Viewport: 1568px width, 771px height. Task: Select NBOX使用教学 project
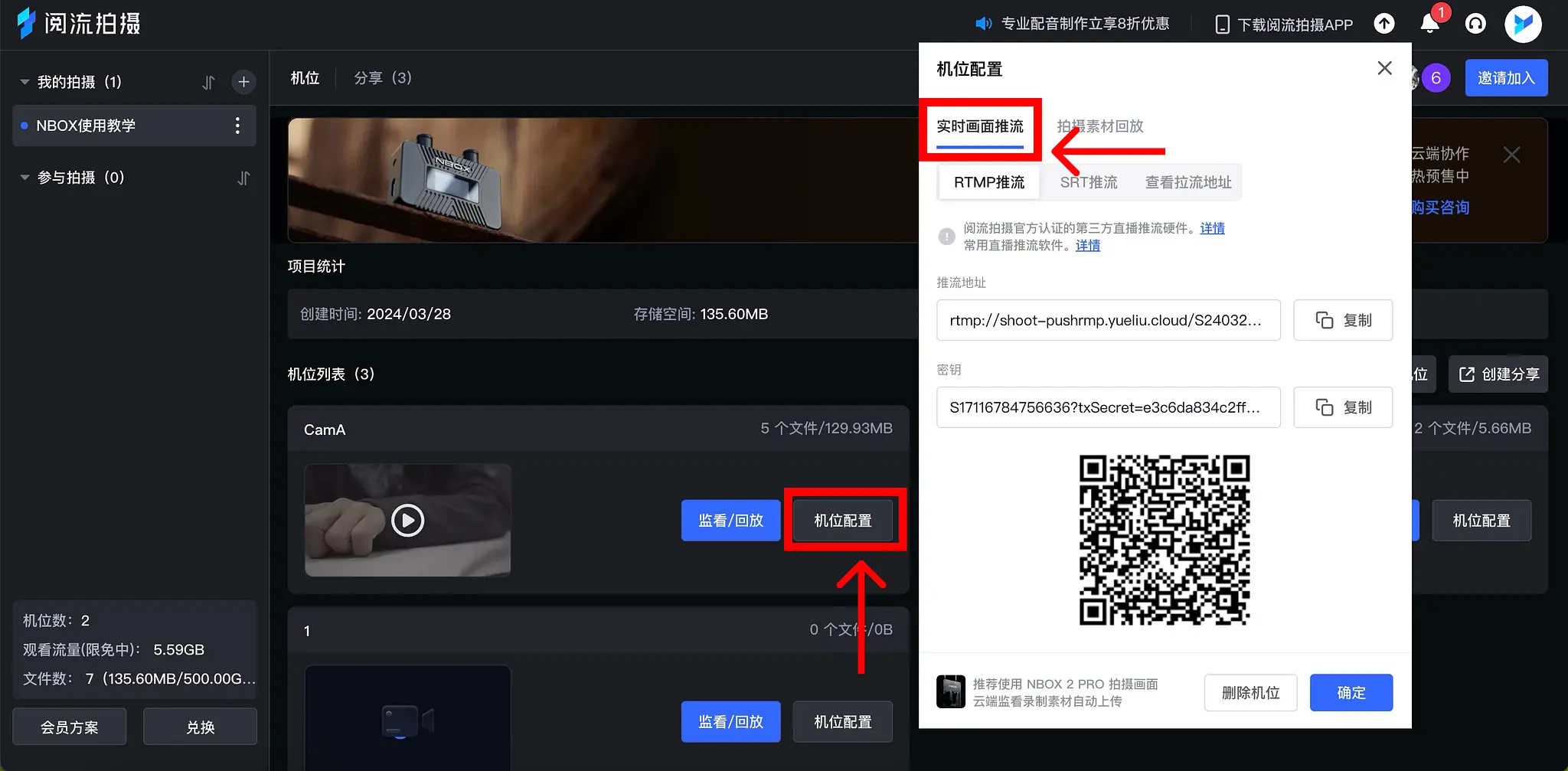tap(134, 126)
